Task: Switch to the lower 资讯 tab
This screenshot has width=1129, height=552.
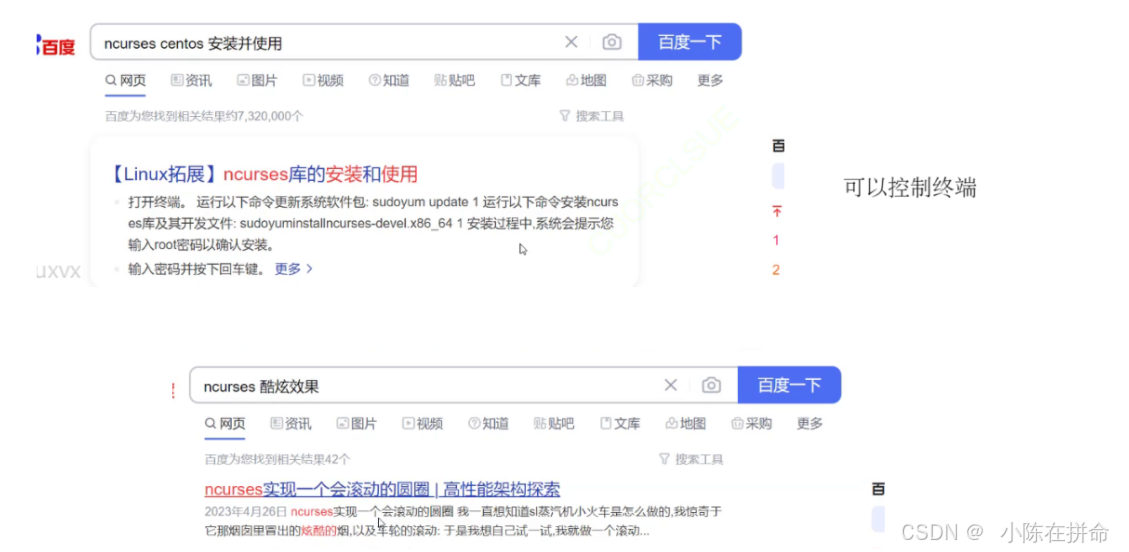Action: pyautogui.click(x=291, y=424)
